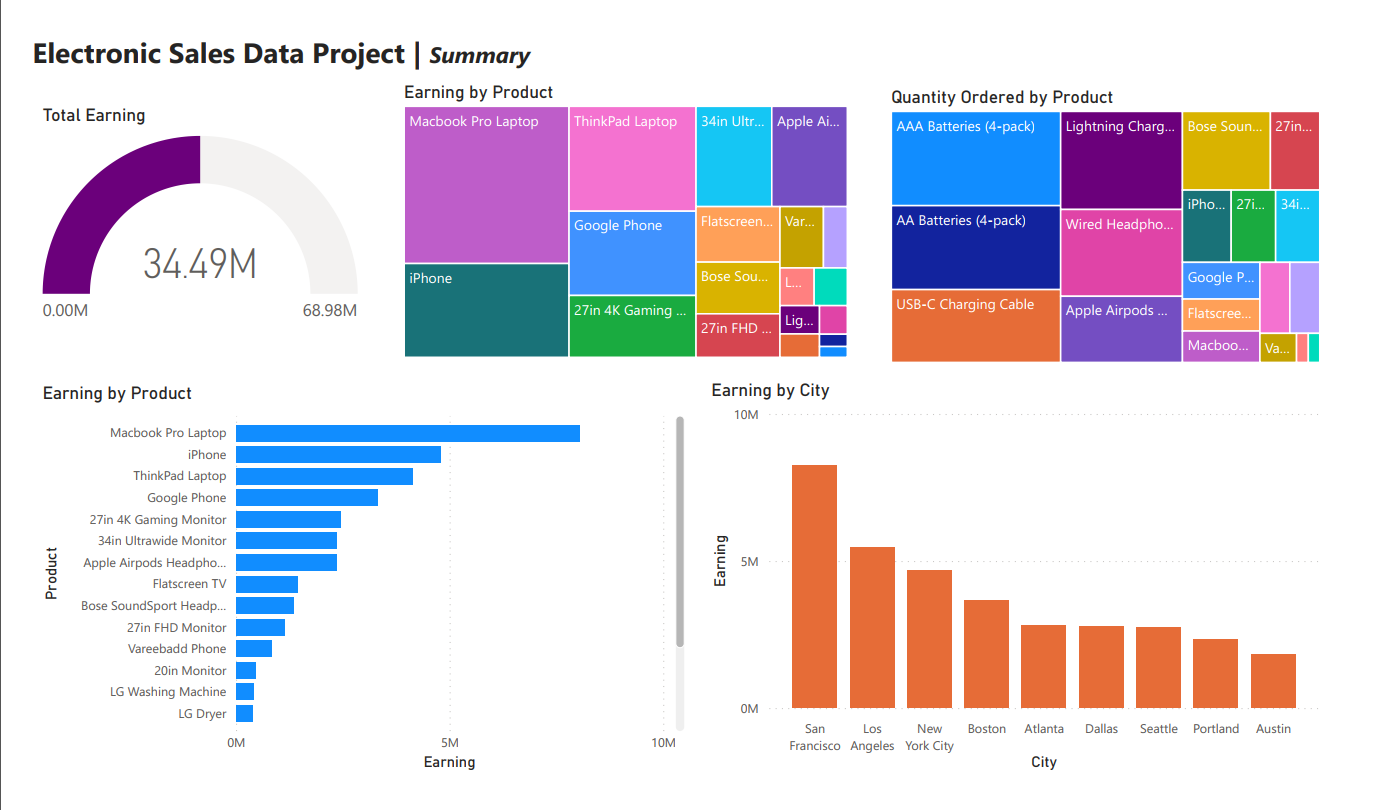1373x810 pixels.
Task: Click the Austin label on city axis
Action: (x=1273, y=729)
